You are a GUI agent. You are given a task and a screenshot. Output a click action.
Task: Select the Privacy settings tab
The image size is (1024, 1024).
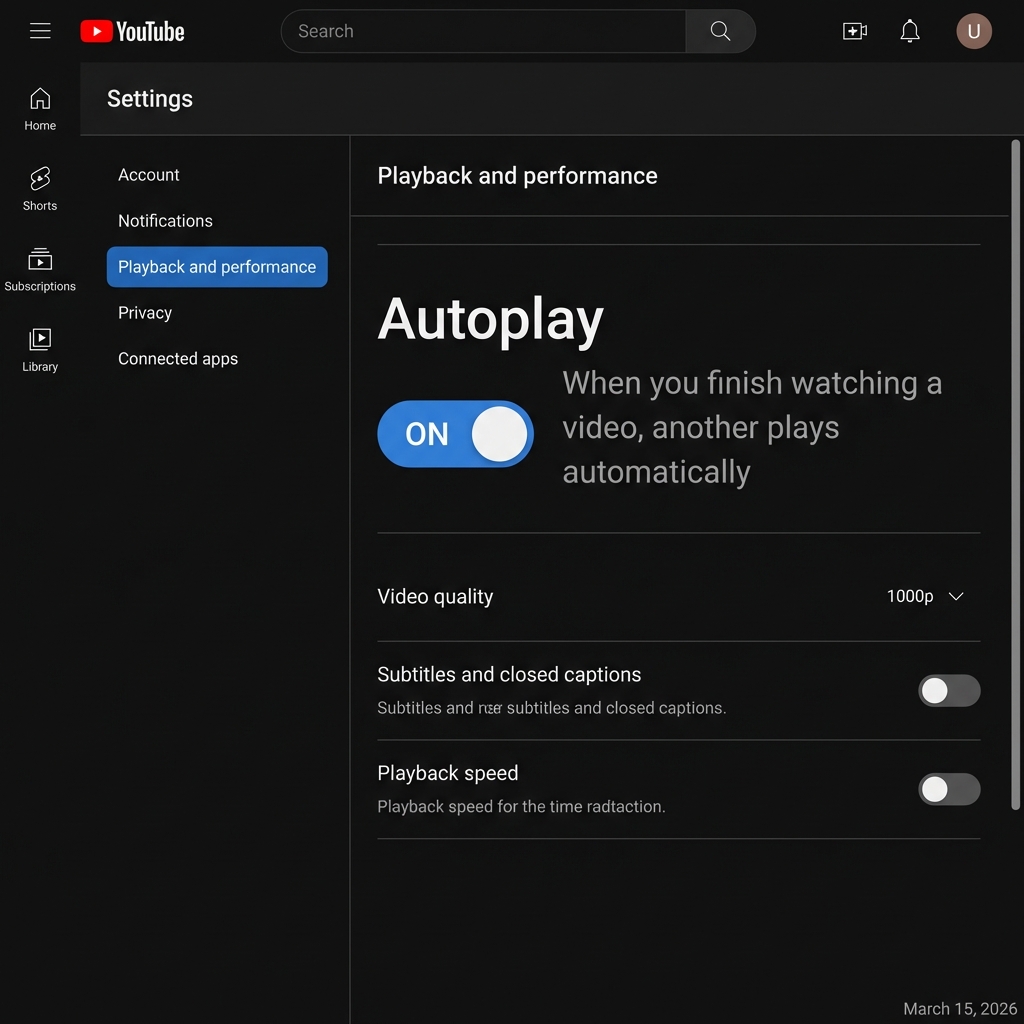pos(144,312)
